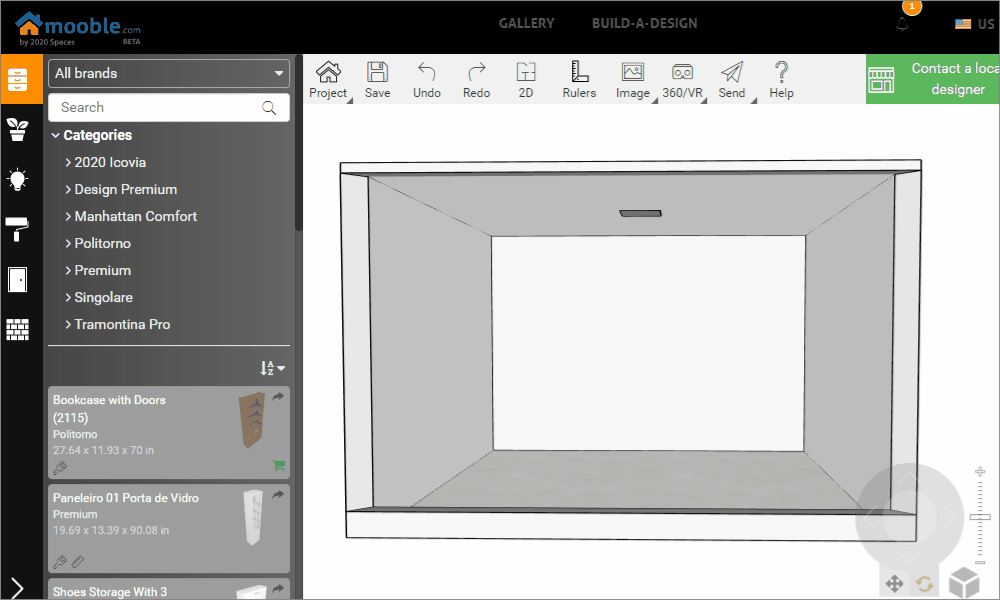
Task: Click the orange rotate view icon
Action: point(925,583)
